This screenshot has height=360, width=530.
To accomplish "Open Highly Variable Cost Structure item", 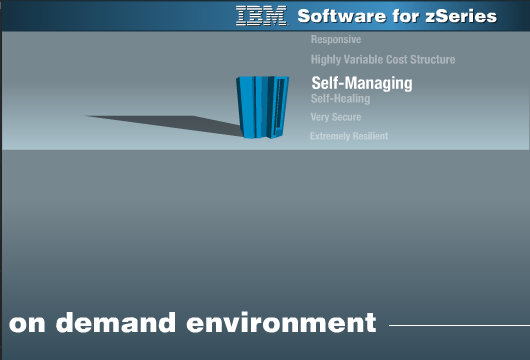I will coord(383,59).
